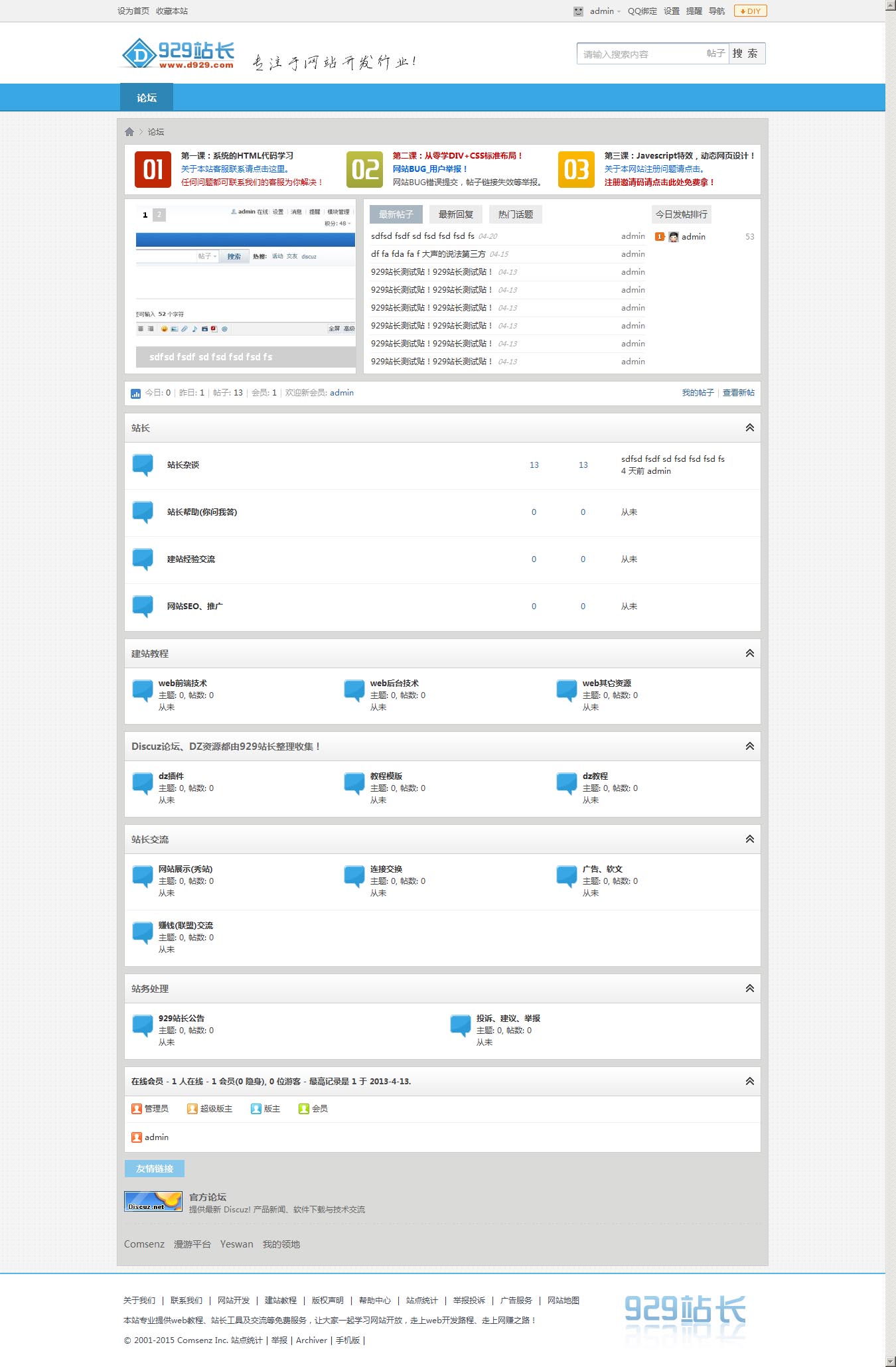Image resolution: width=896 pixels, height=1367 pixels.
Task: Open the red 01 lesson badge
Action: coord(153,169)
